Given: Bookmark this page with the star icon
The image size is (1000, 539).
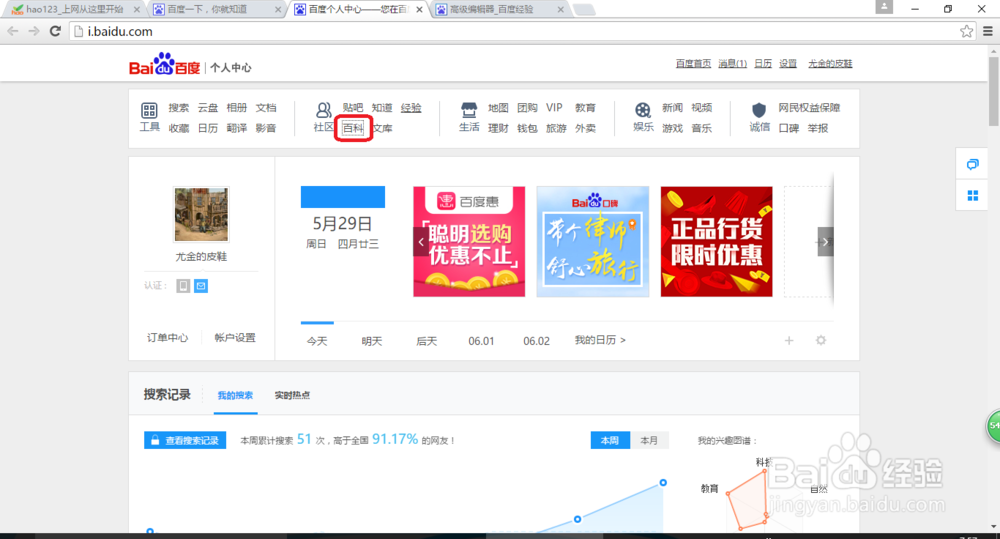Looking at the screenshot, I should pyautogui.click(x=966, y=31).
